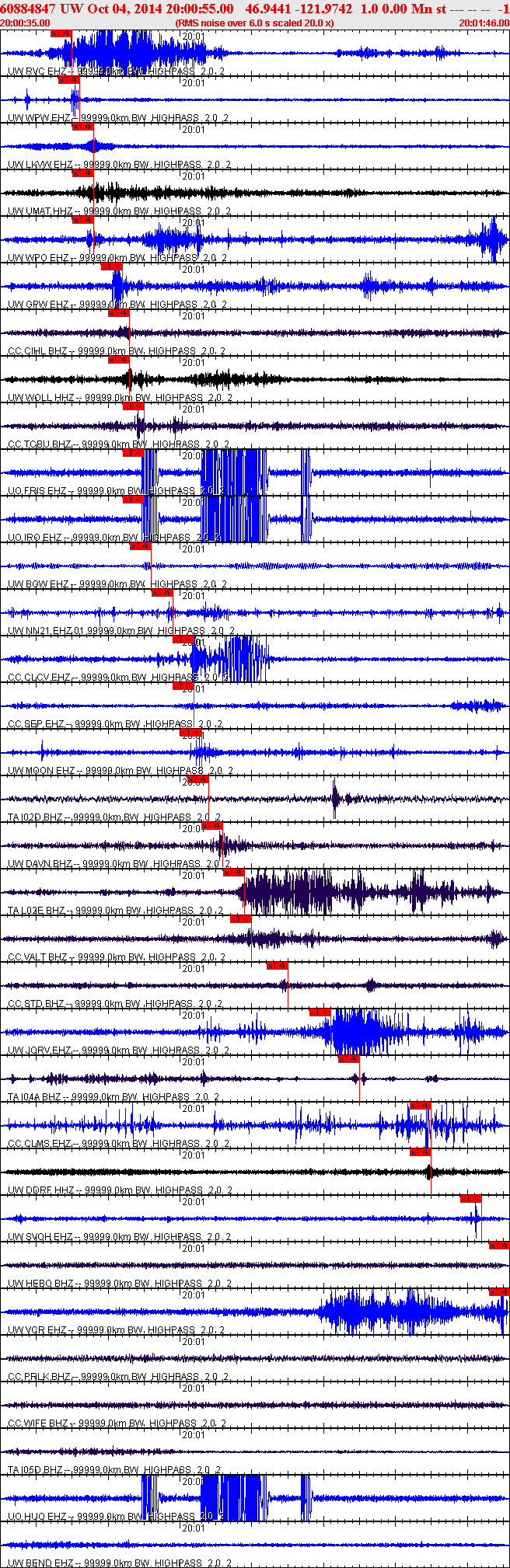Click the red pick marker on NN21 trace

click(162, 593)
